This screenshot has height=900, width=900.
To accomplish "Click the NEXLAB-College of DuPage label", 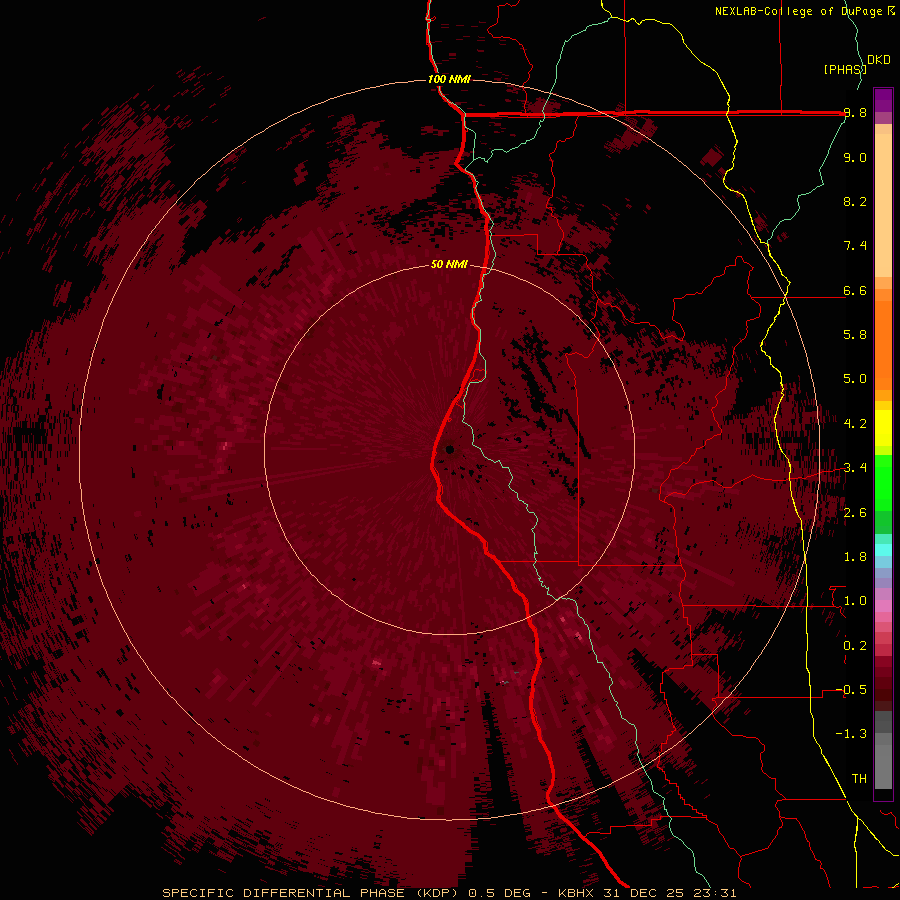I will tap(800, 11).
